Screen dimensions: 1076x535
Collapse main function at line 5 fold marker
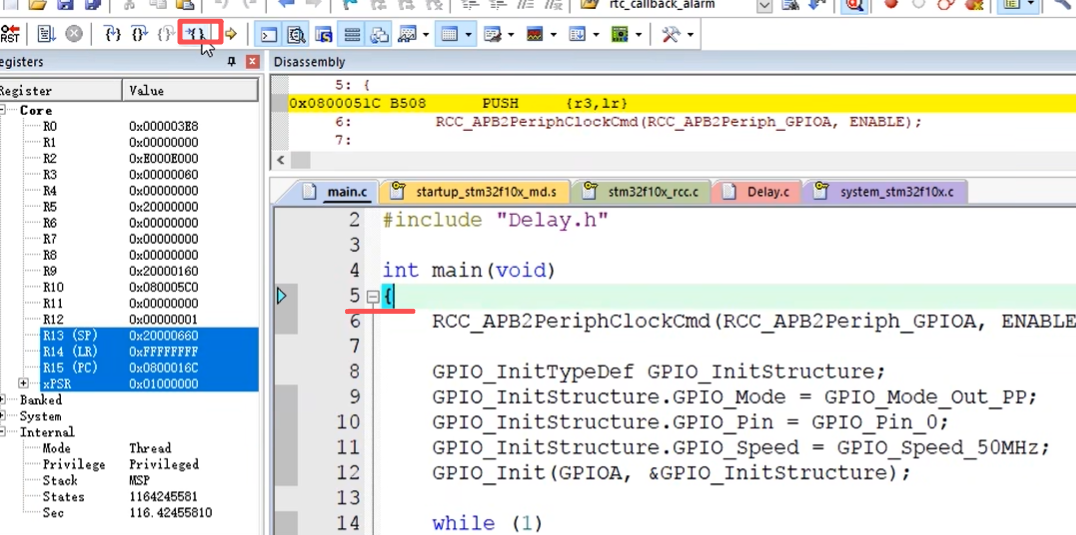pos(373,297)
